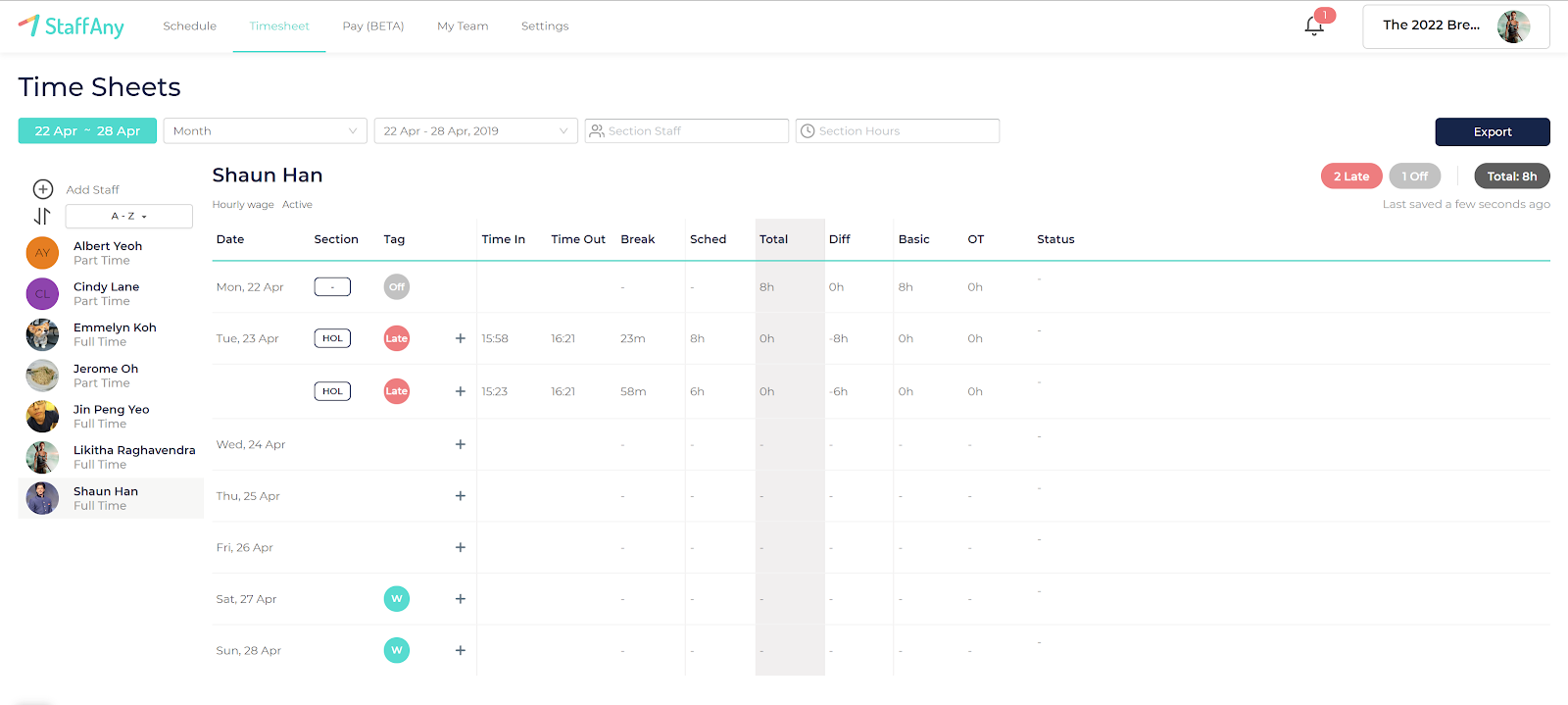Select Likitha Raghavendra in the staff list
The image size is (1568, 705).
[x=111, y=457]
